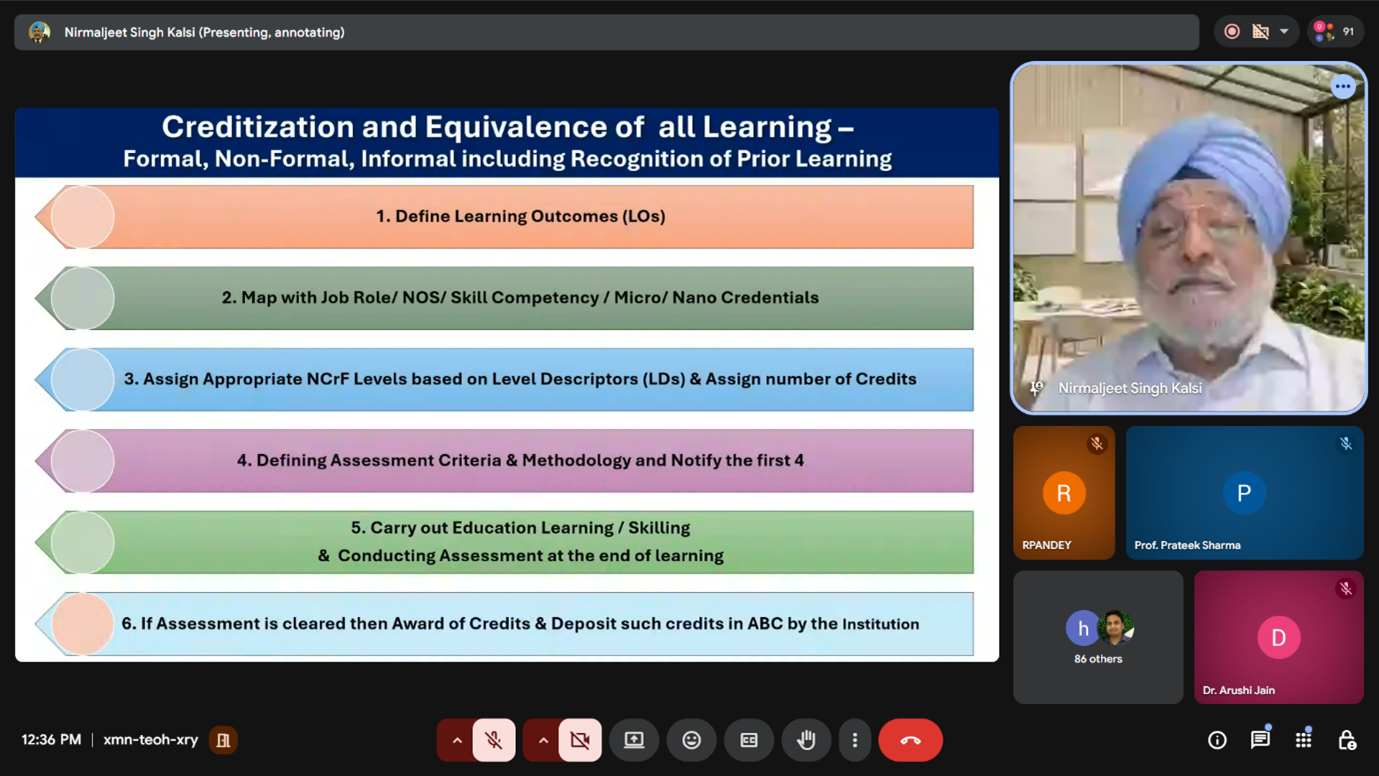The image size is (1379, 776).
Task: Click the muted mic icon on Prateek Sharma tile
Action: coord(1346,444)
